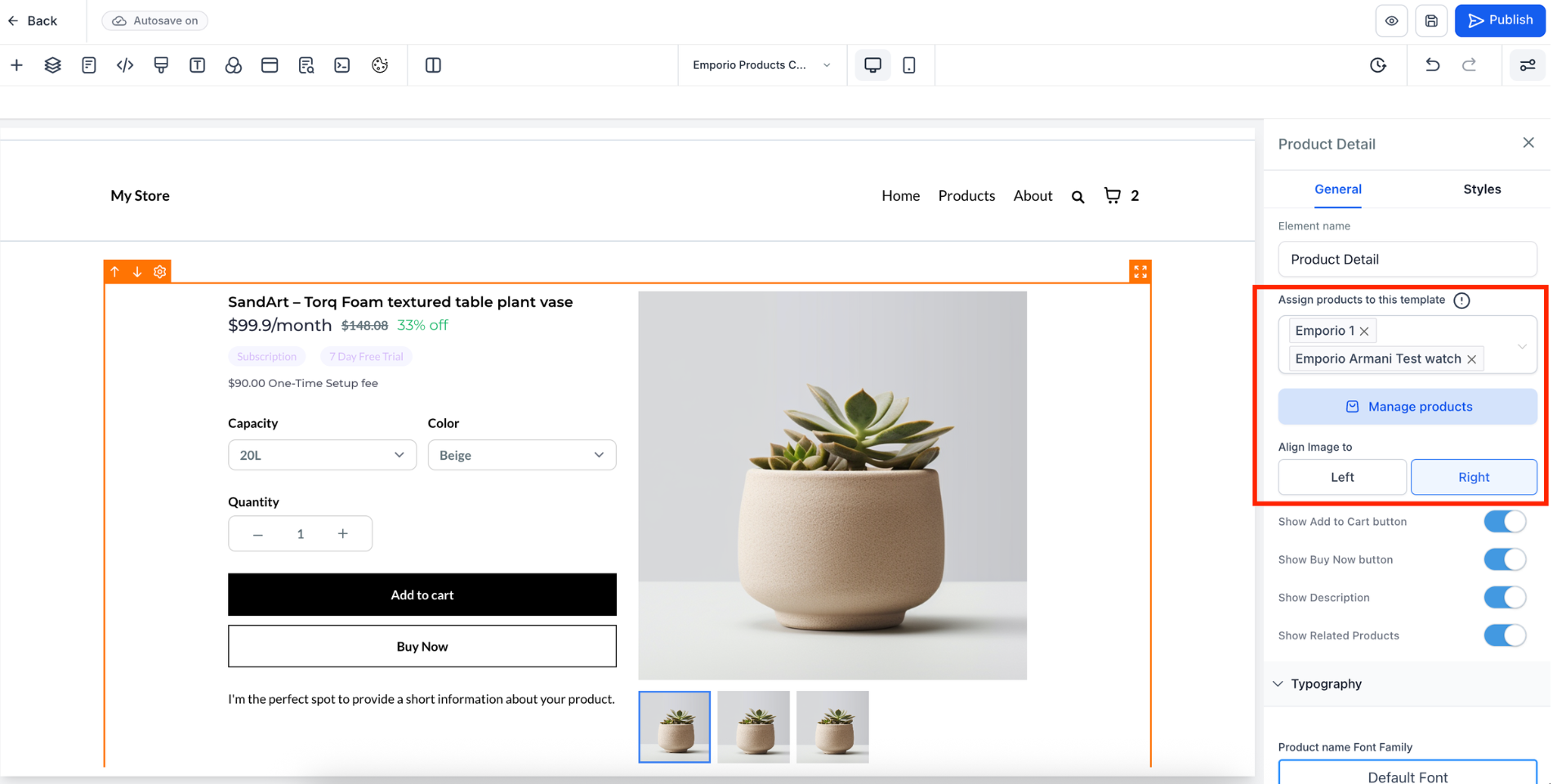The width and height of the screenshot is (1566, 784).
Task: Open Product name Font Family dropdown
Action: click(1408, 773)
